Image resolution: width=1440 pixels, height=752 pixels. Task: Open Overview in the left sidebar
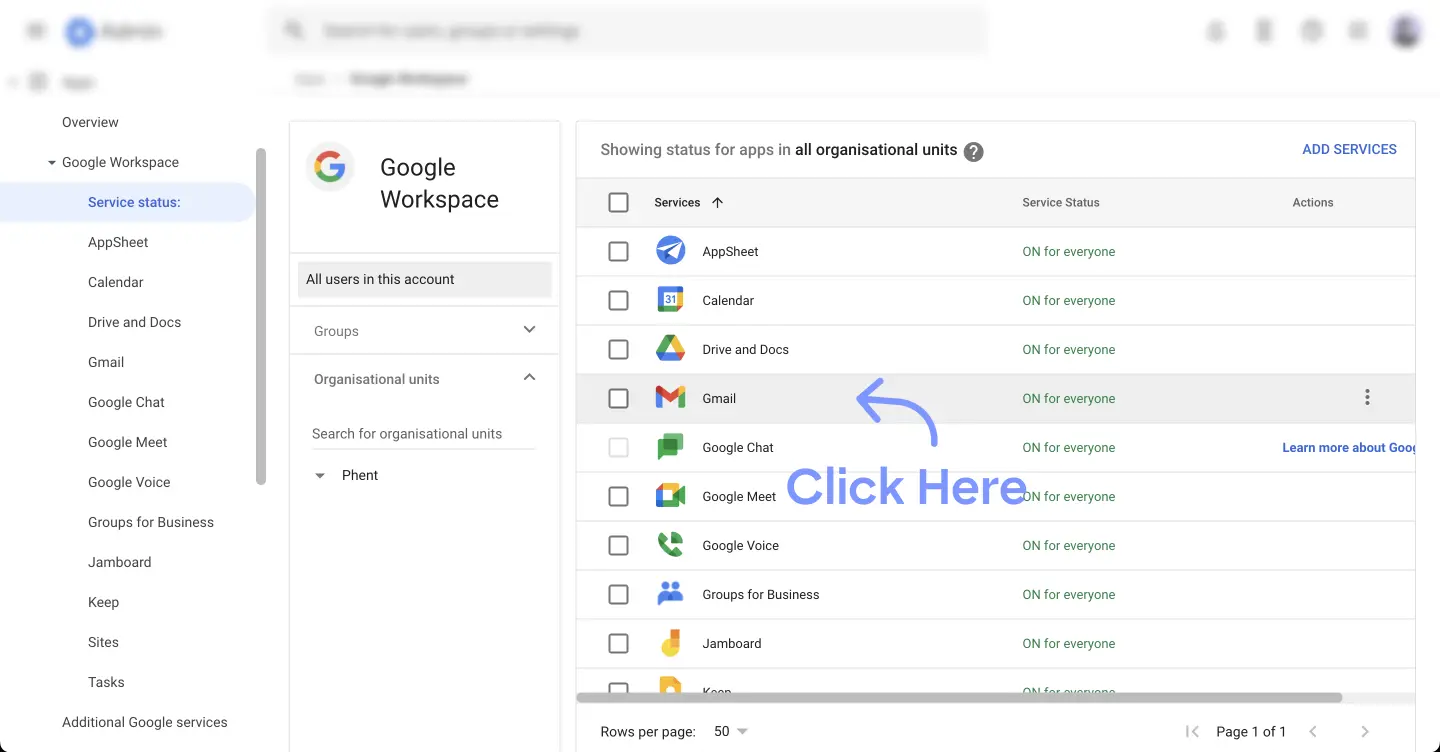click(x=90, y=122)
